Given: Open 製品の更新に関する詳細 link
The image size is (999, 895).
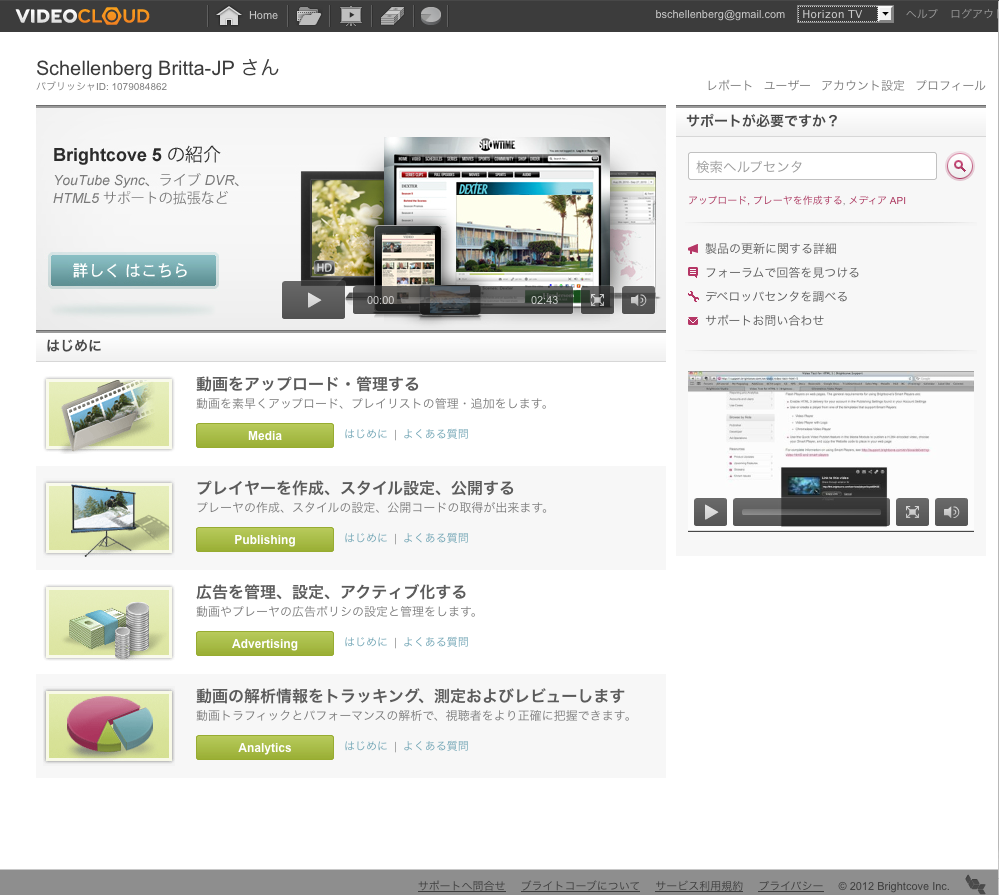Looking at the screenshot, I should coord(771,248).
